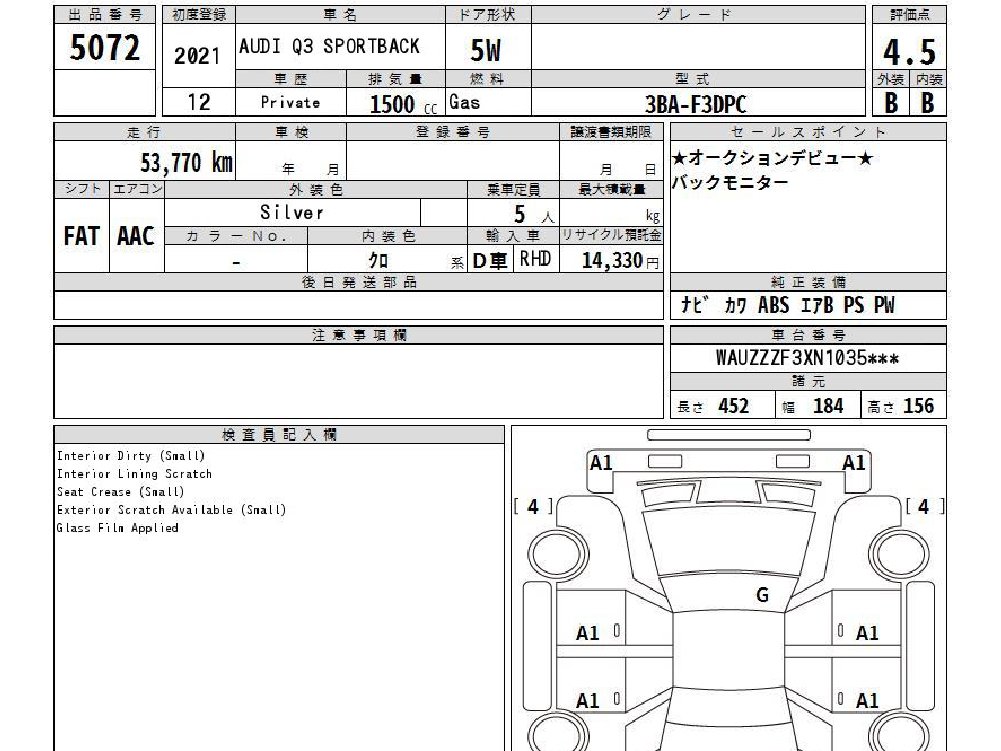Select the note Interior Dirty (Small)
Viewport: 1001px width, 751px height.
[x=131, y=456]
